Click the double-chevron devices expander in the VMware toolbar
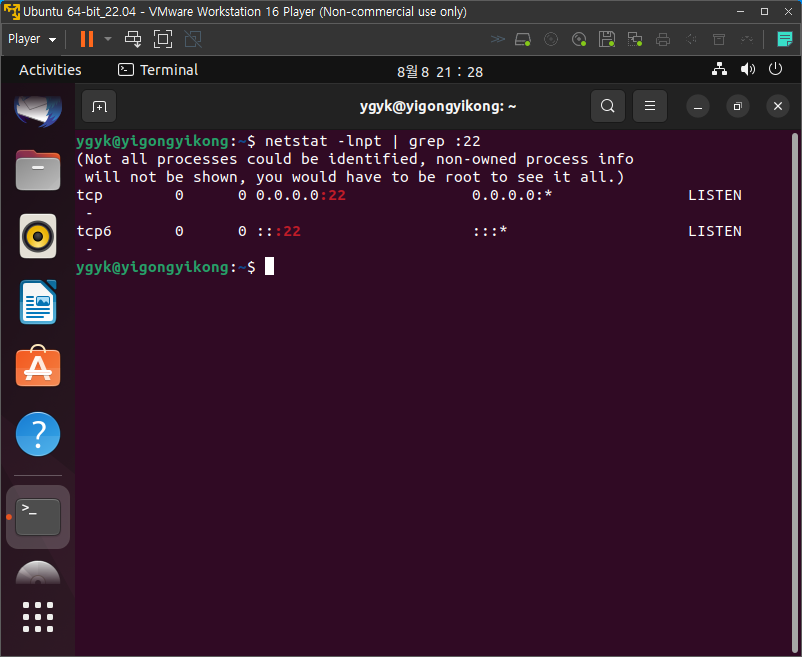 coord(497,39)
